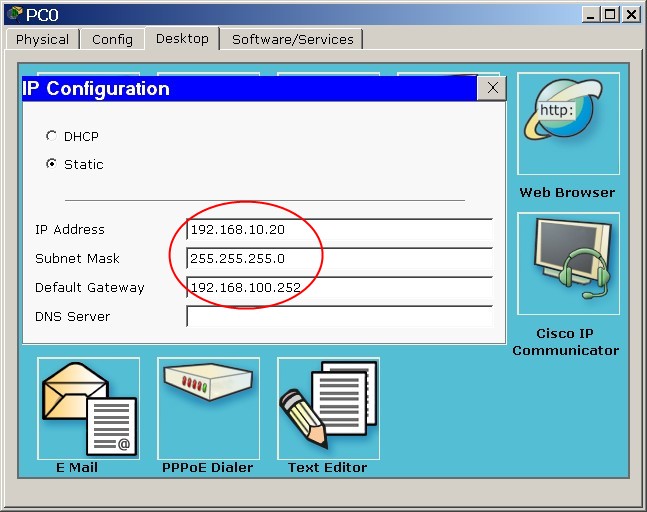The width and height of the screenshot is (647, 512).
Task: Open the Web Browser desktop app
Action: point(568,124)
